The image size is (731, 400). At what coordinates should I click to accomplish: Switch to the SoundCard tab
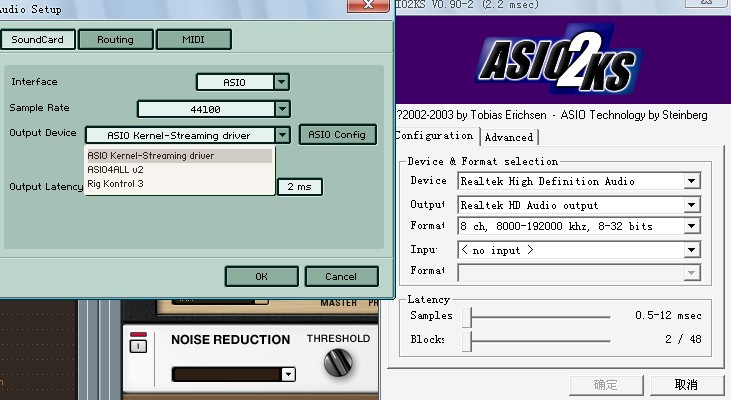37,40
